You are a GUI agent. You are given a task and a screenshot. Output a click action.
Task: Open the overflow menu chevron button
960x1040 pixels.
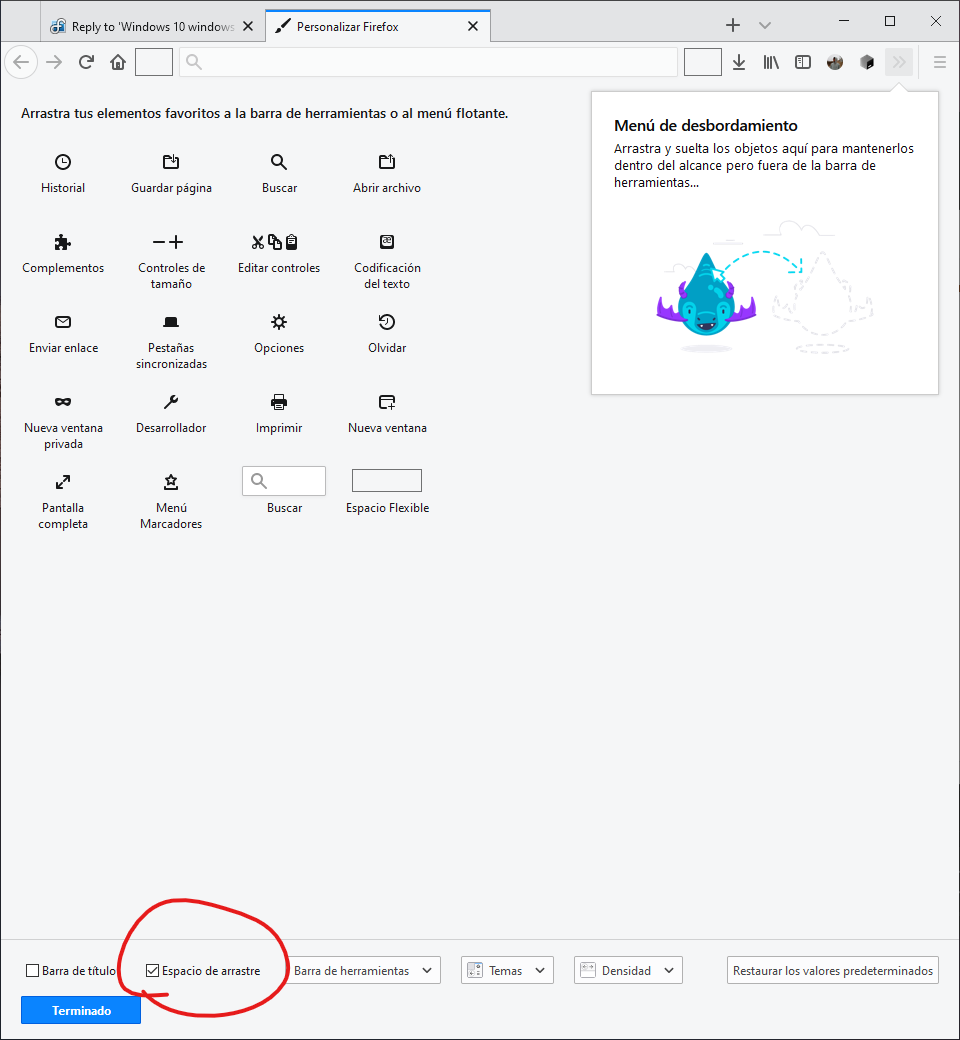pyautogui.click(x=899, y=62)
